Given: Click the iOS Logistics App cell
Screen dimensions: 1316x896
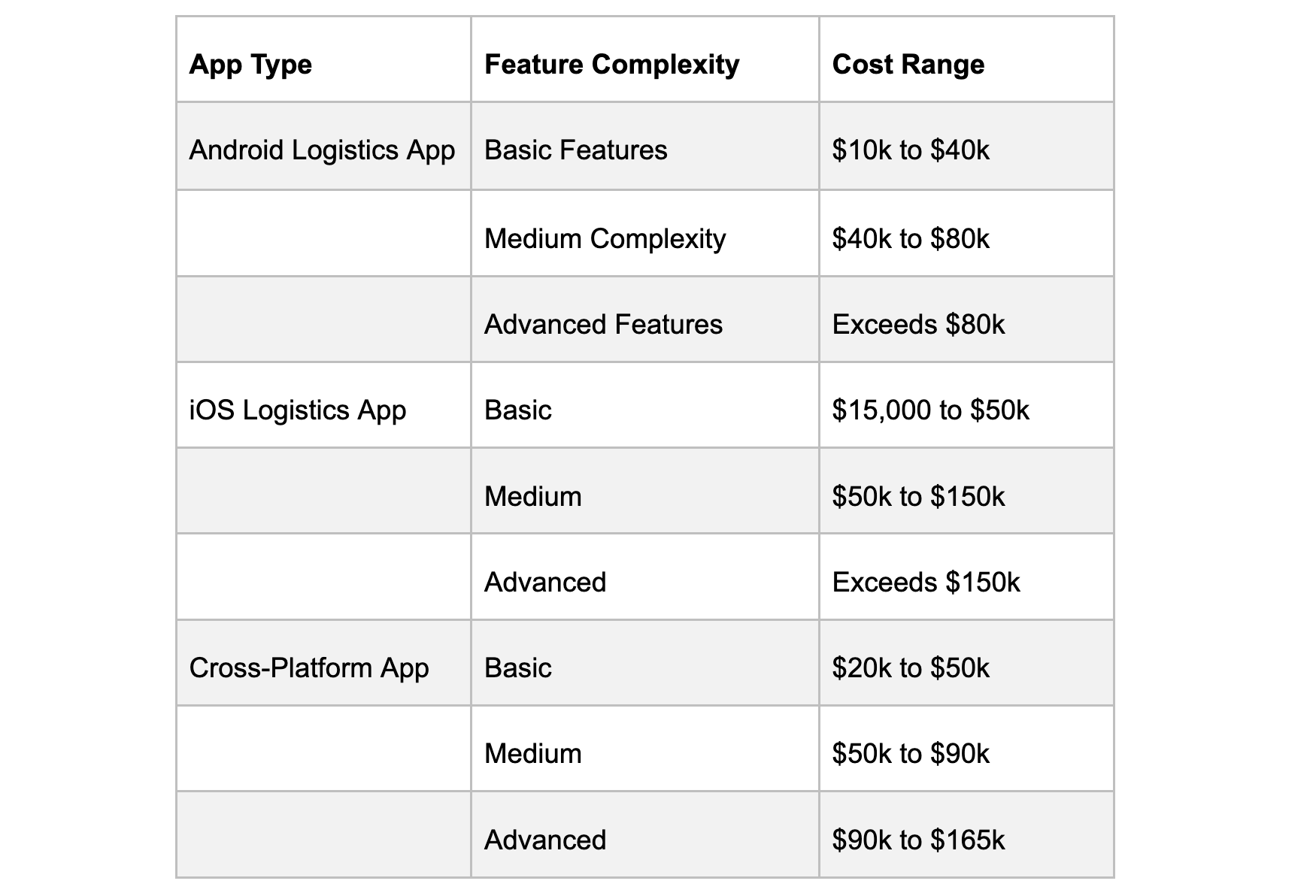Looking at the screenshot, I should coord(323,405).
